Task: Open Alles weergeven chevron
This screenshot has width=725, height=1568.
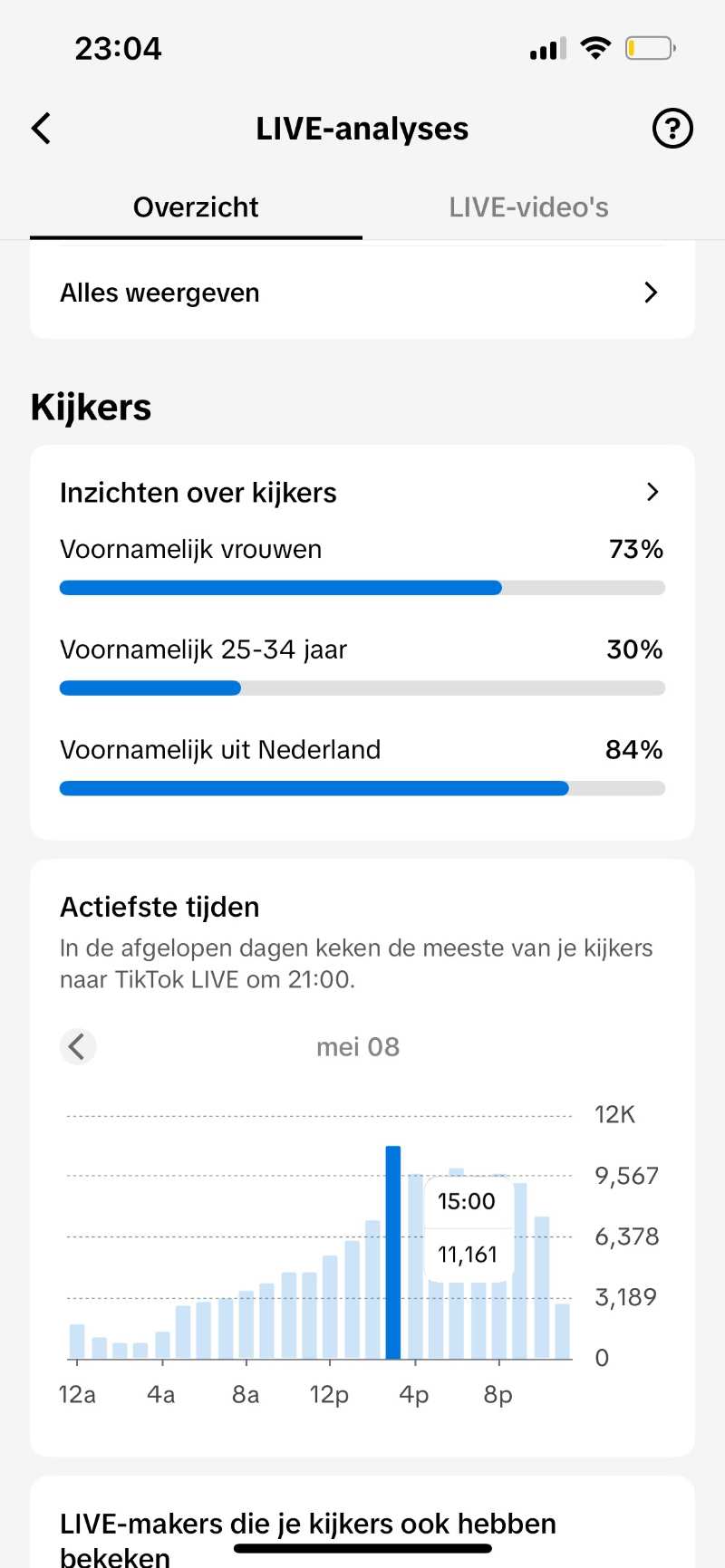Action: [x=650, y=293]
